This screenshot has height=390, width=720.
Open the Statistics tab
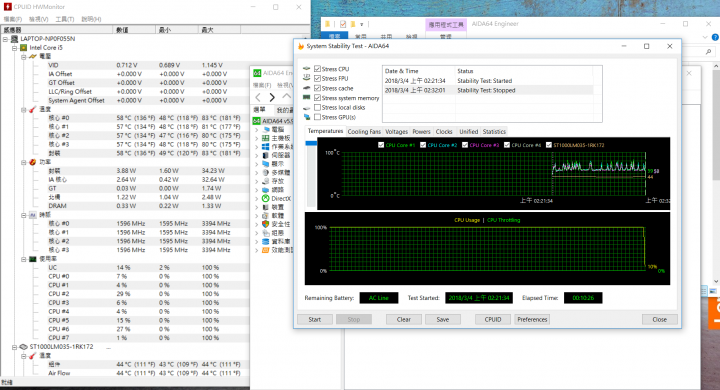(494, 131)
